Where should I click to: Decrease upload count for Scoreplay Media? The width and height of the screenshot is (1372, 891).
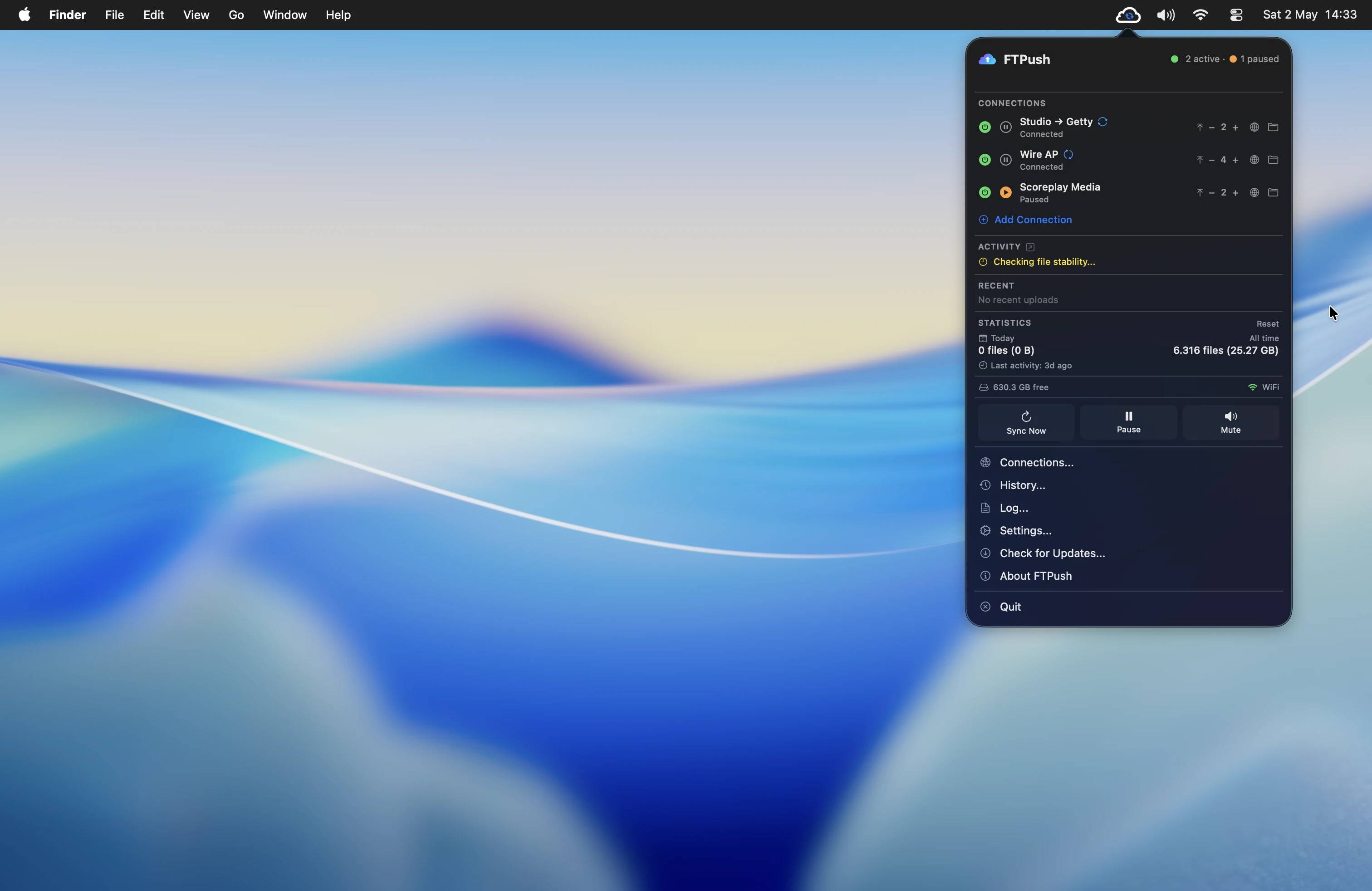pos(1211,192)
